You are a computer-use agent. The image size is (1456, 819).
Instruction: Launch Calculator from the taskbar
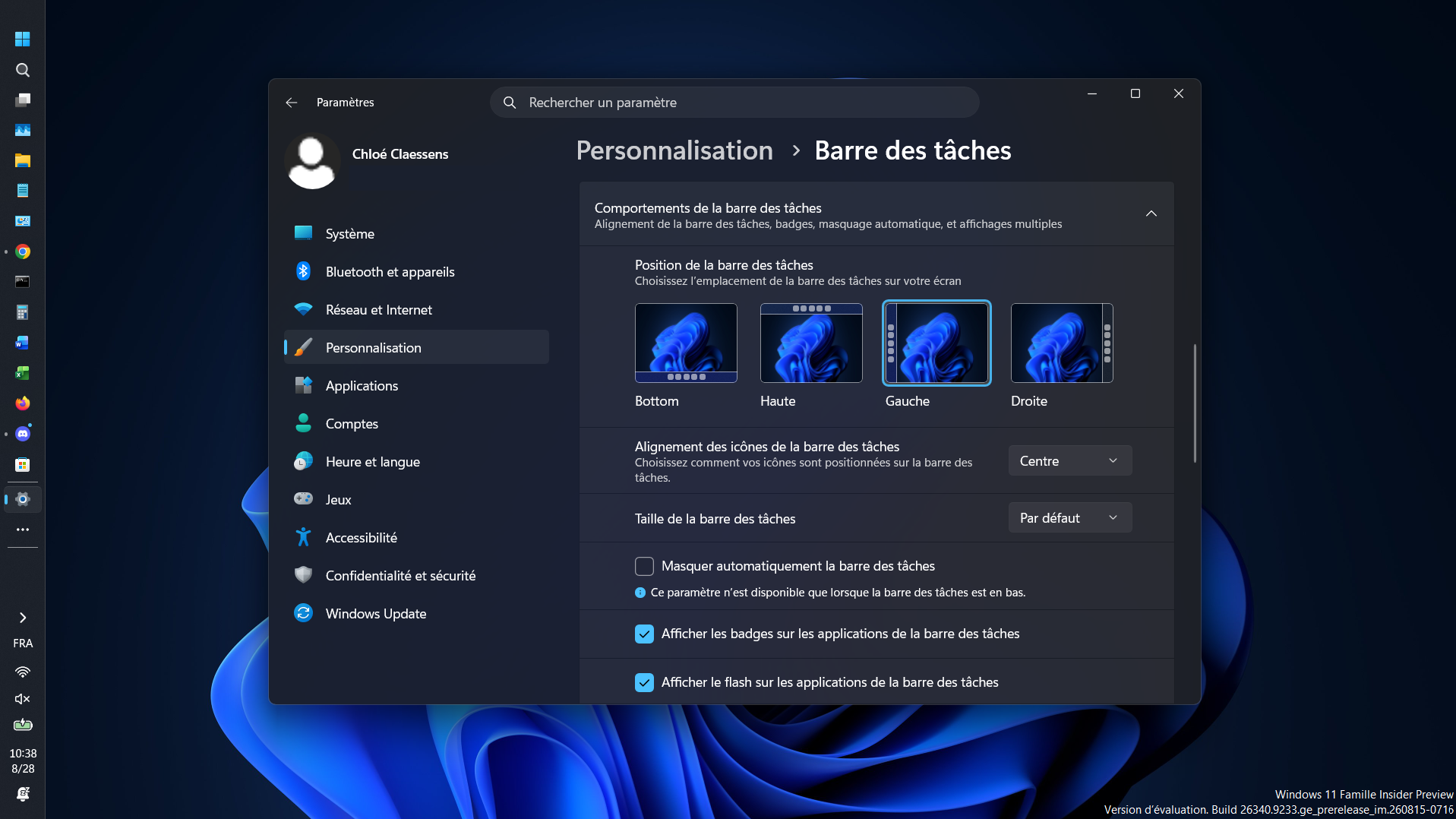point(23,312)
